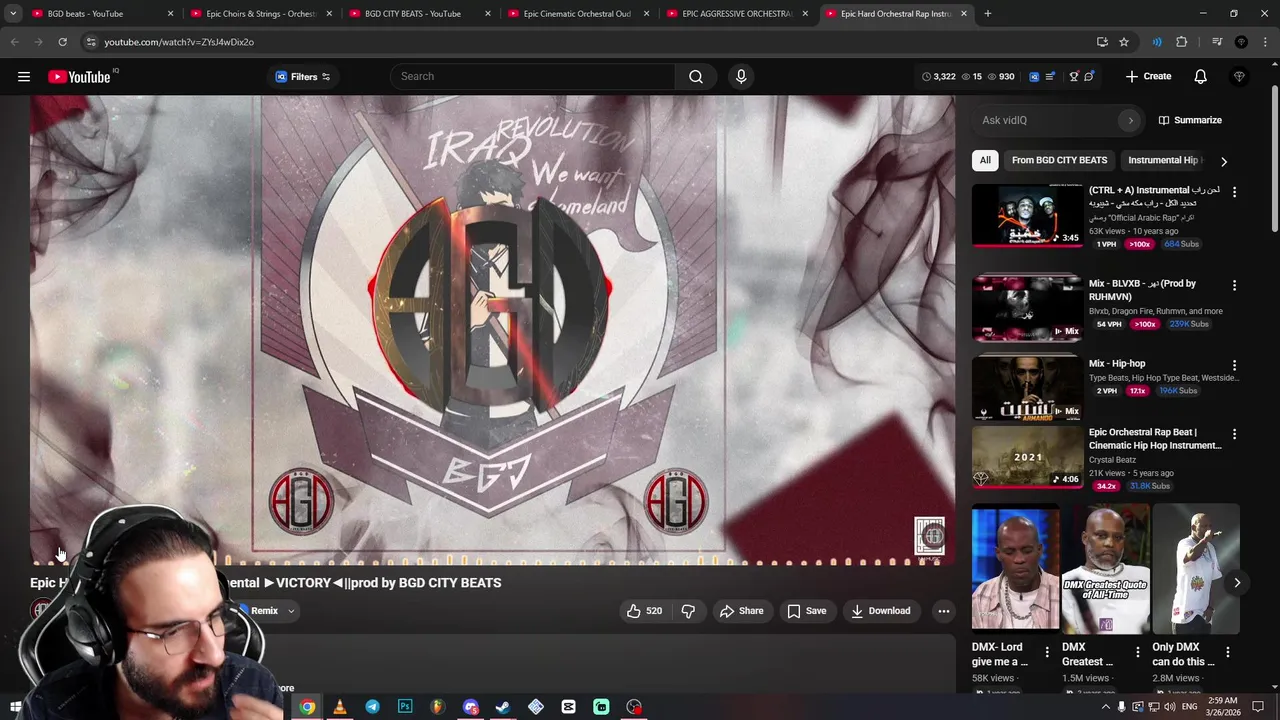The image size is (1280, 720).
Task: Click the Share button
Action: coord(741,611)
